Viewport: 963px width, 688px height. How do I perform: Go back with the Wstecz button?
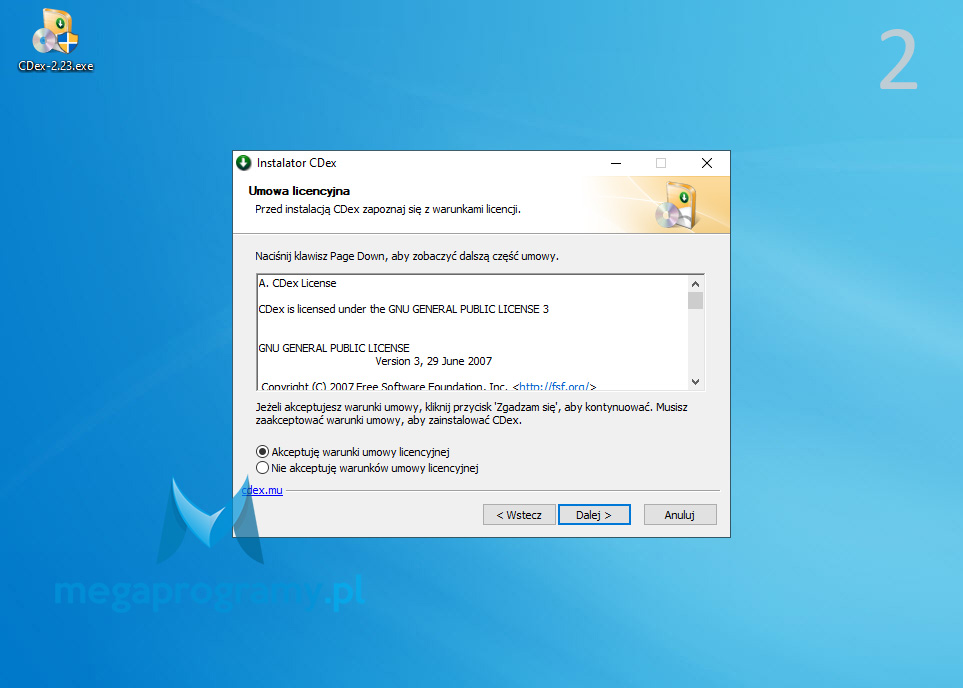pyautogui.click(x=519, y=515)
